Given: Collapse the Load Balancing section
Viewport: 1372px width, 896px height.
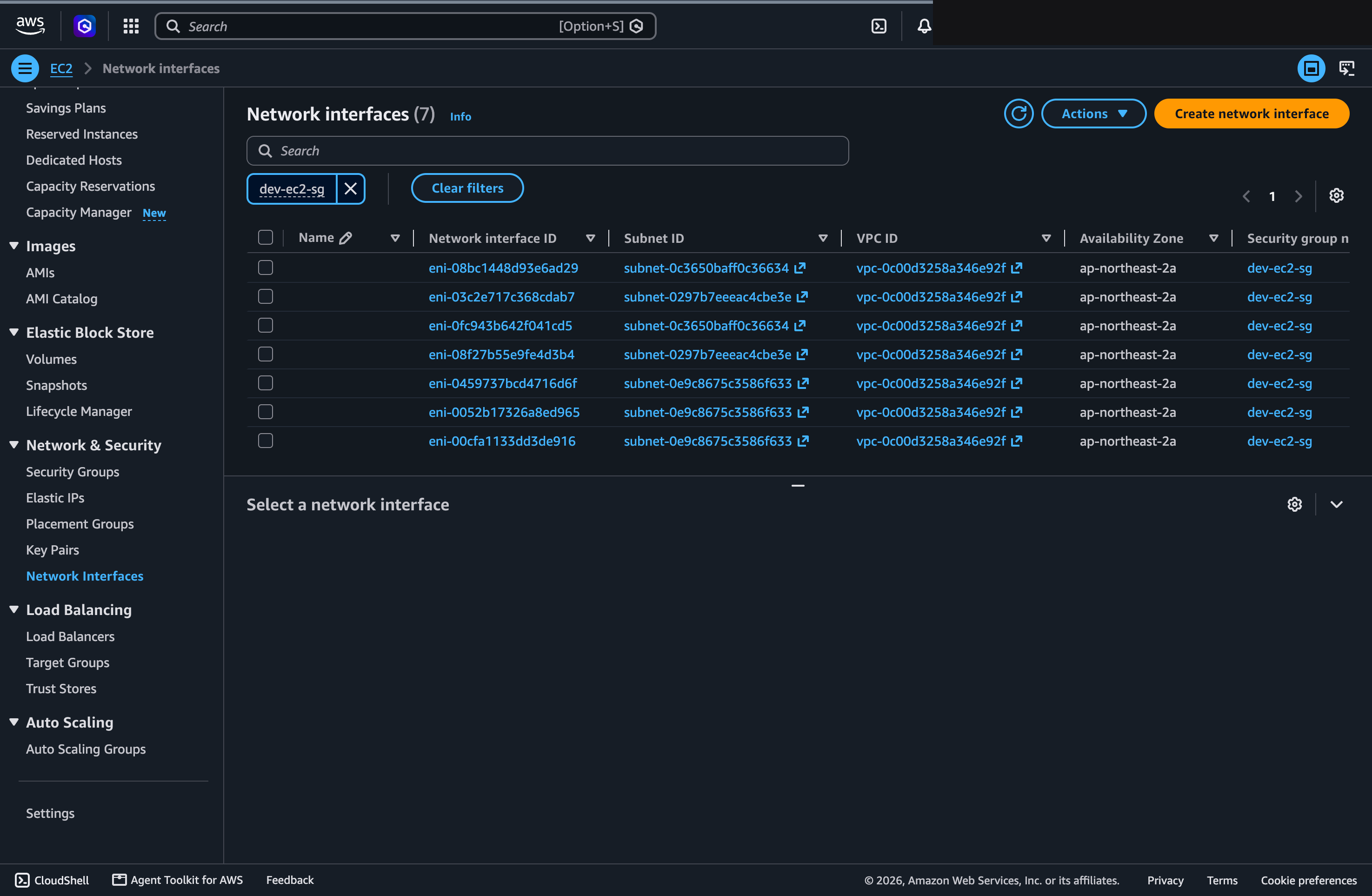Looking at the screenshot, I should pos(14,609).
